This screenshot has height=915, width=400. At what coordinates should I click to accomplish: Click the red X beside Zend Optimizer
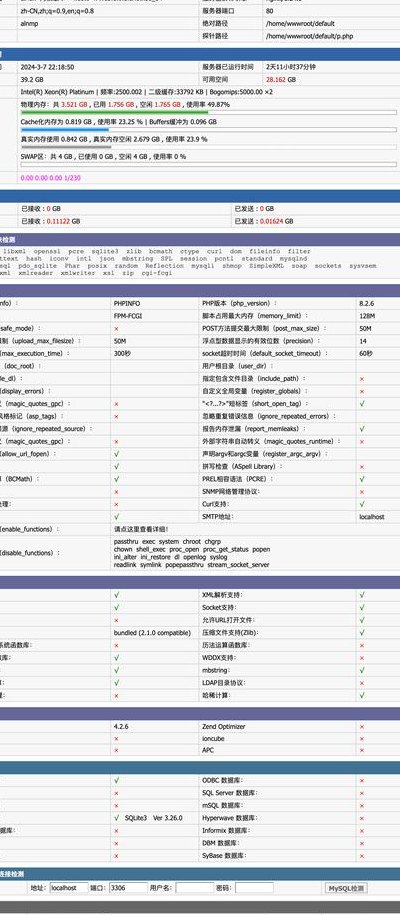[362, 727]
